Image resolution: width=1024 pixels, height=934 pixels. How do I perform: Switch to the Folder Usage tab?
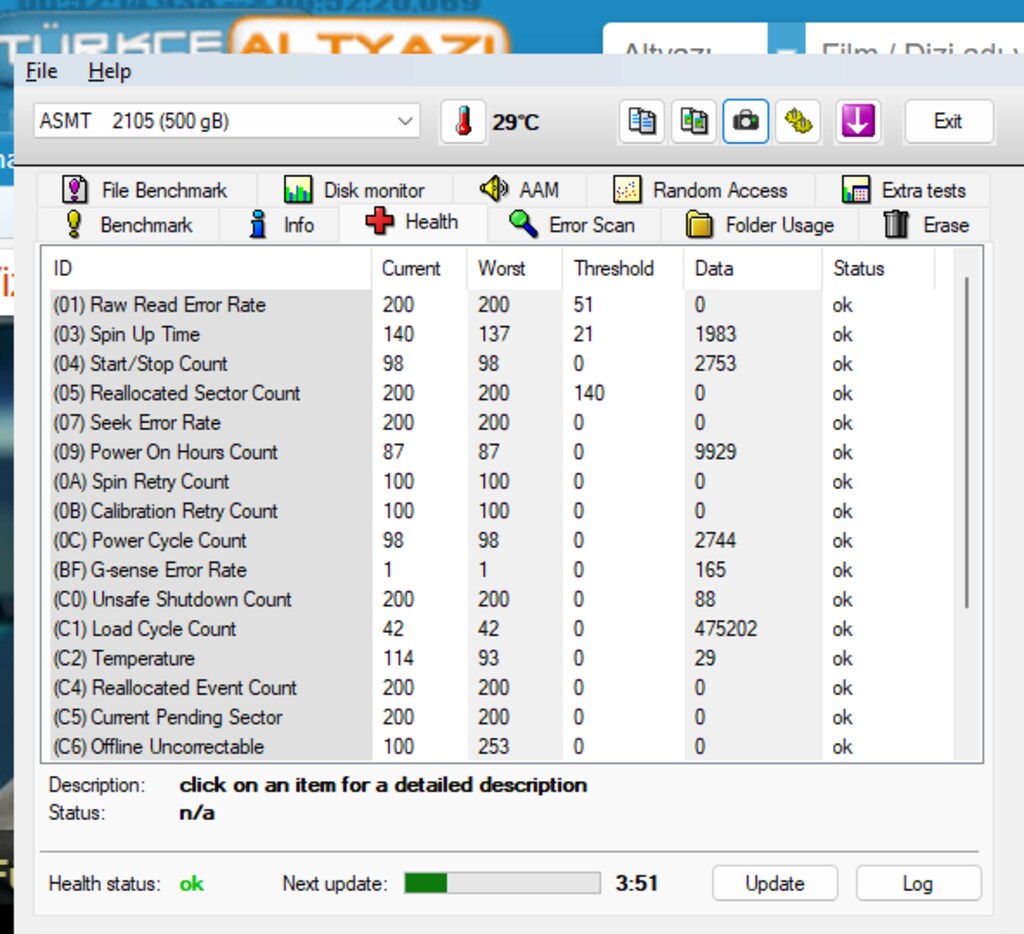[x=760, y=225]
